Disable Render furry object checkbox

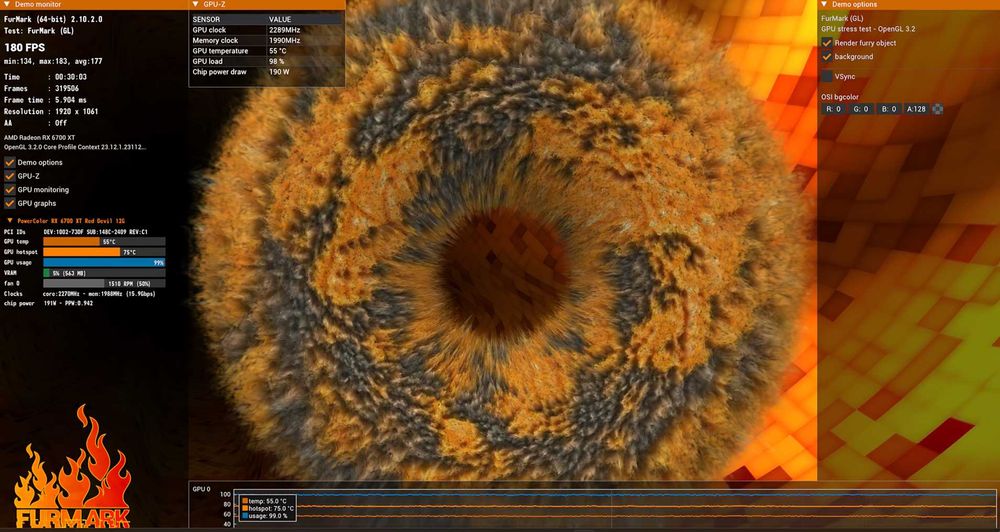pos(827,43)
